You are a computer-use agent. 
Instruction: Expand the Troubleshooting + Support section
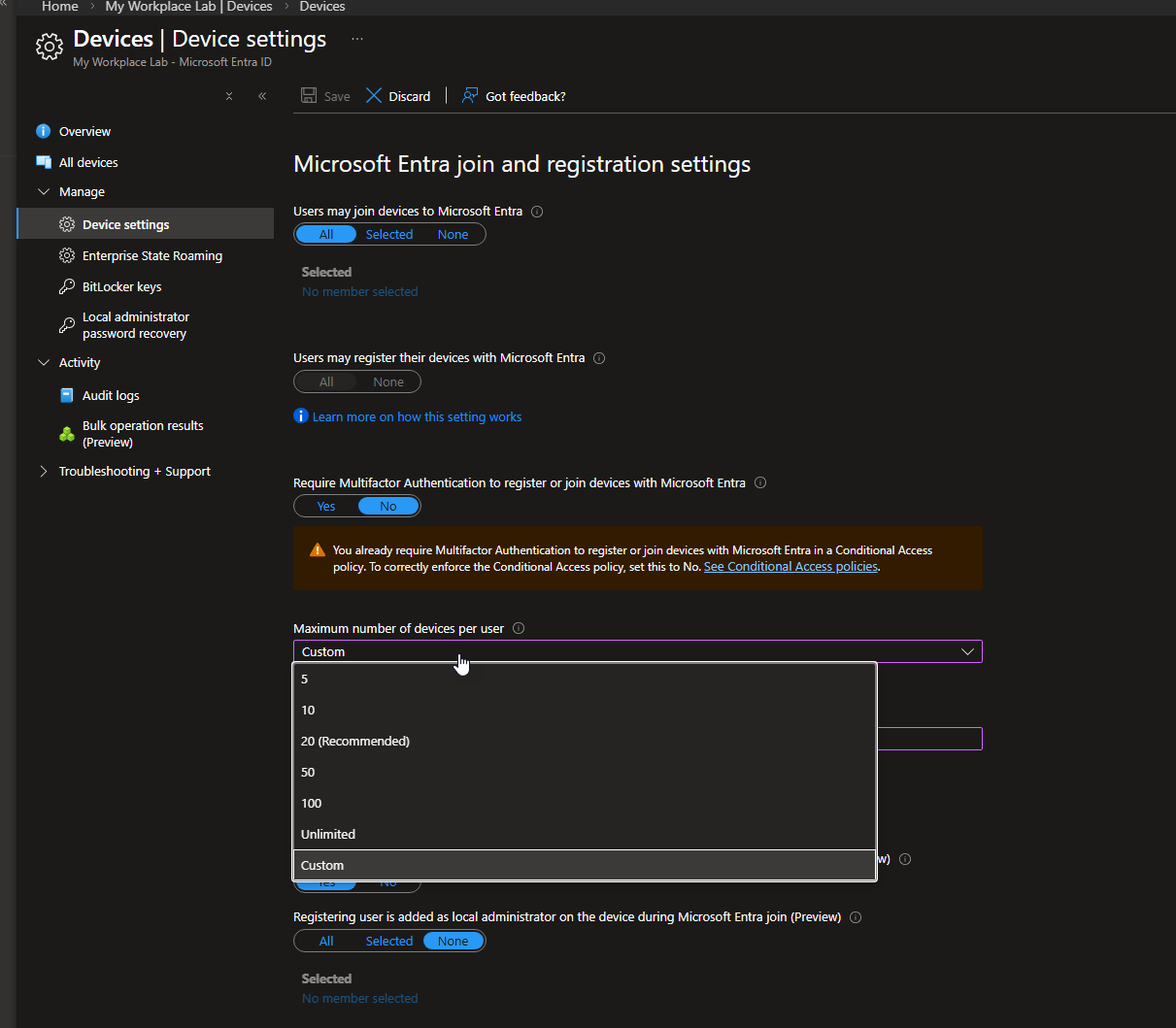coord(44,471)
